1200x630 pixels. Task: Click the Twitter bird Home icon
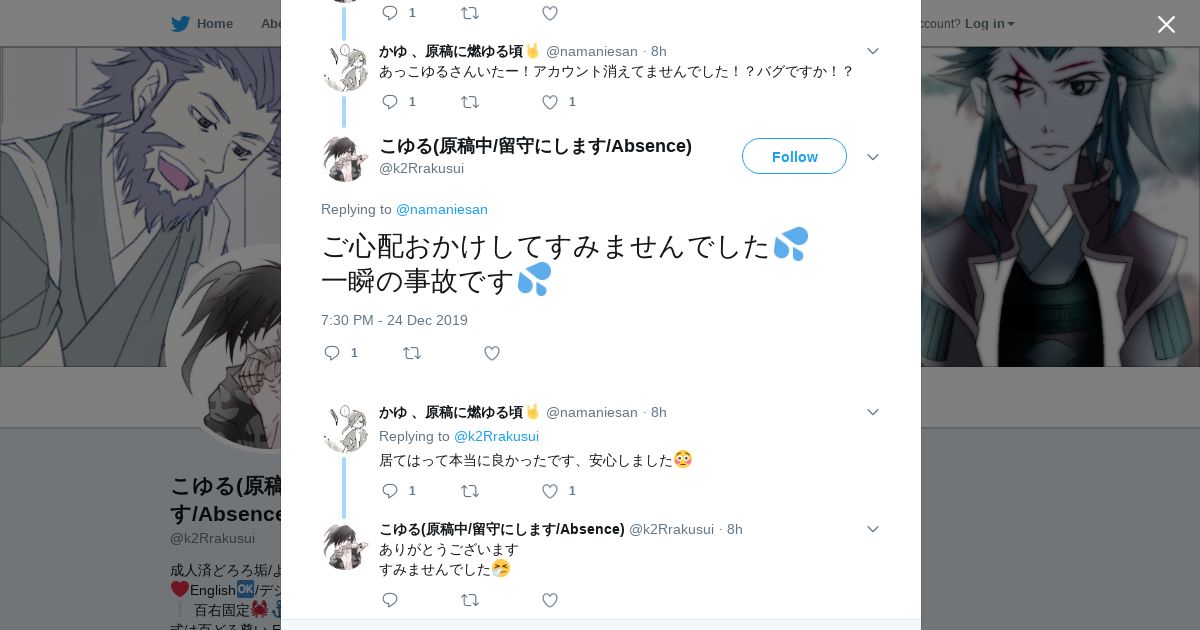tap(180, 23)
